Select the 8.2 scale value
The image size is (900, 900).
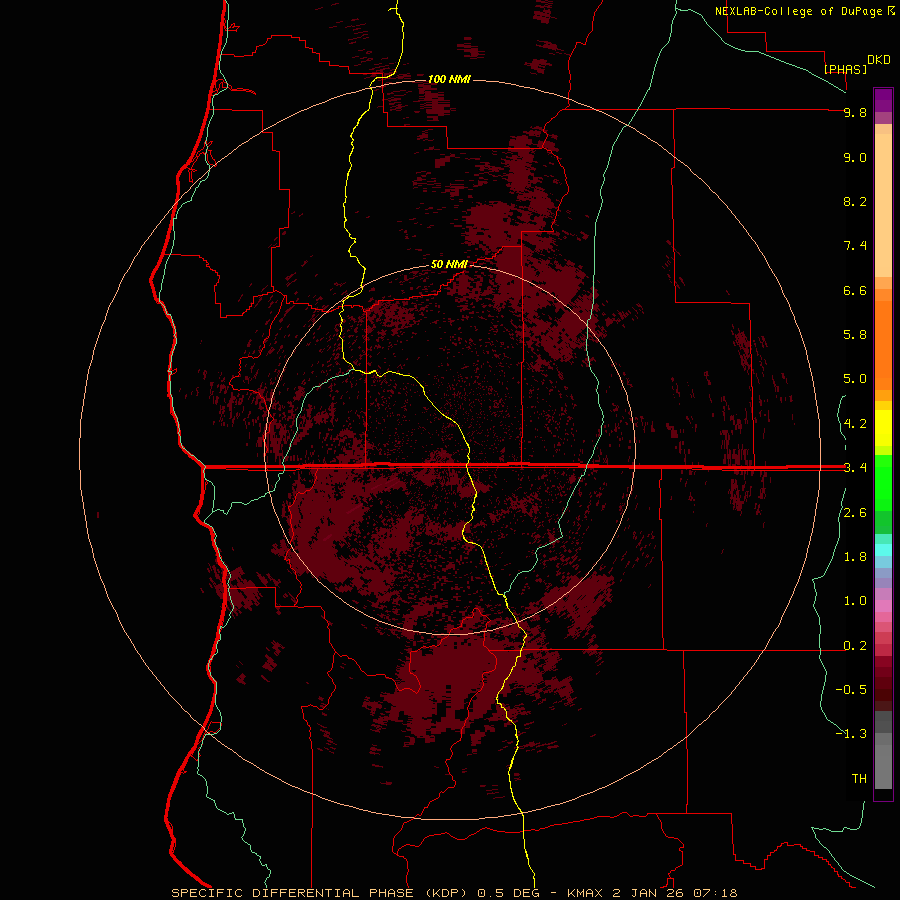(x=855, y=201)
